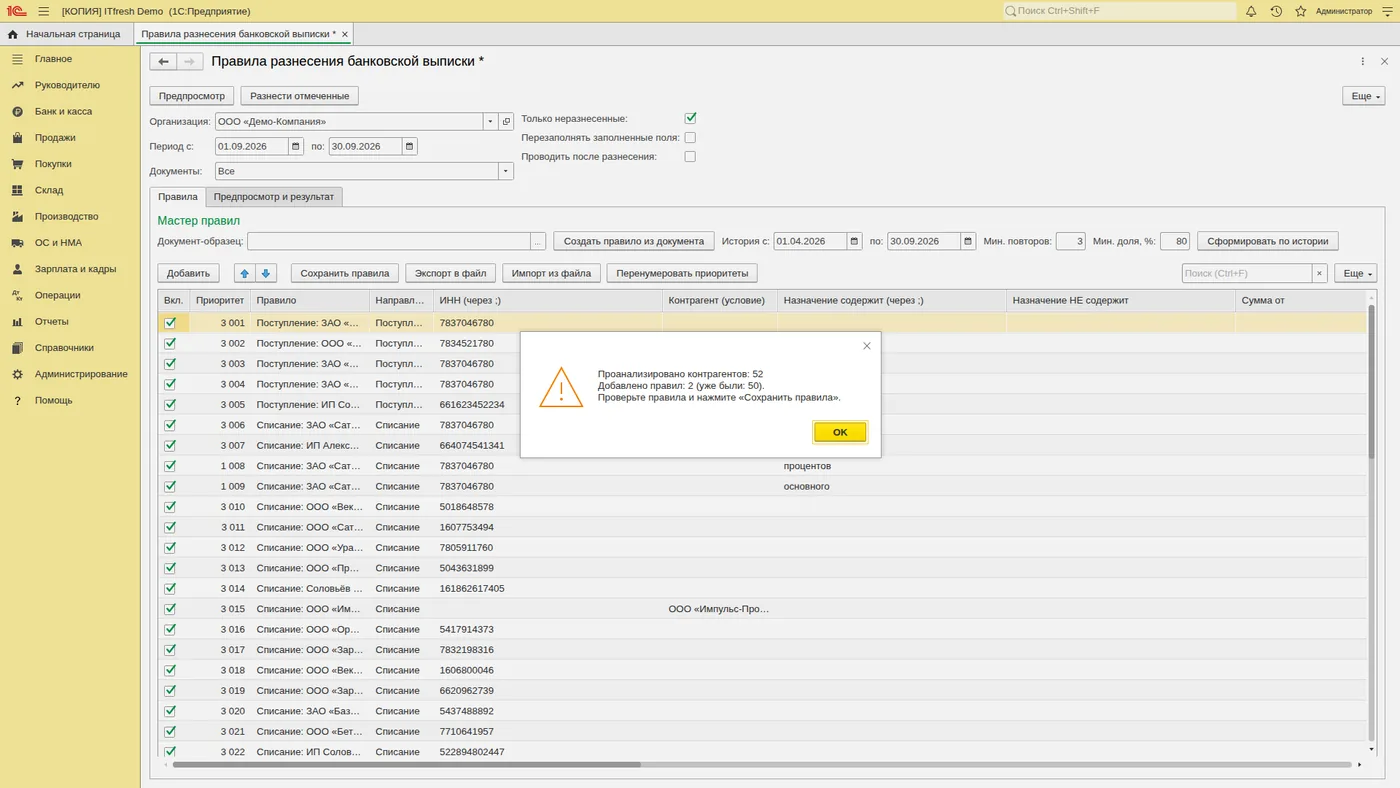This screenshot has width=1400, height=788.
Task: Choose a sample document with the ellipsis button
Action: click(x=538, y=241)
